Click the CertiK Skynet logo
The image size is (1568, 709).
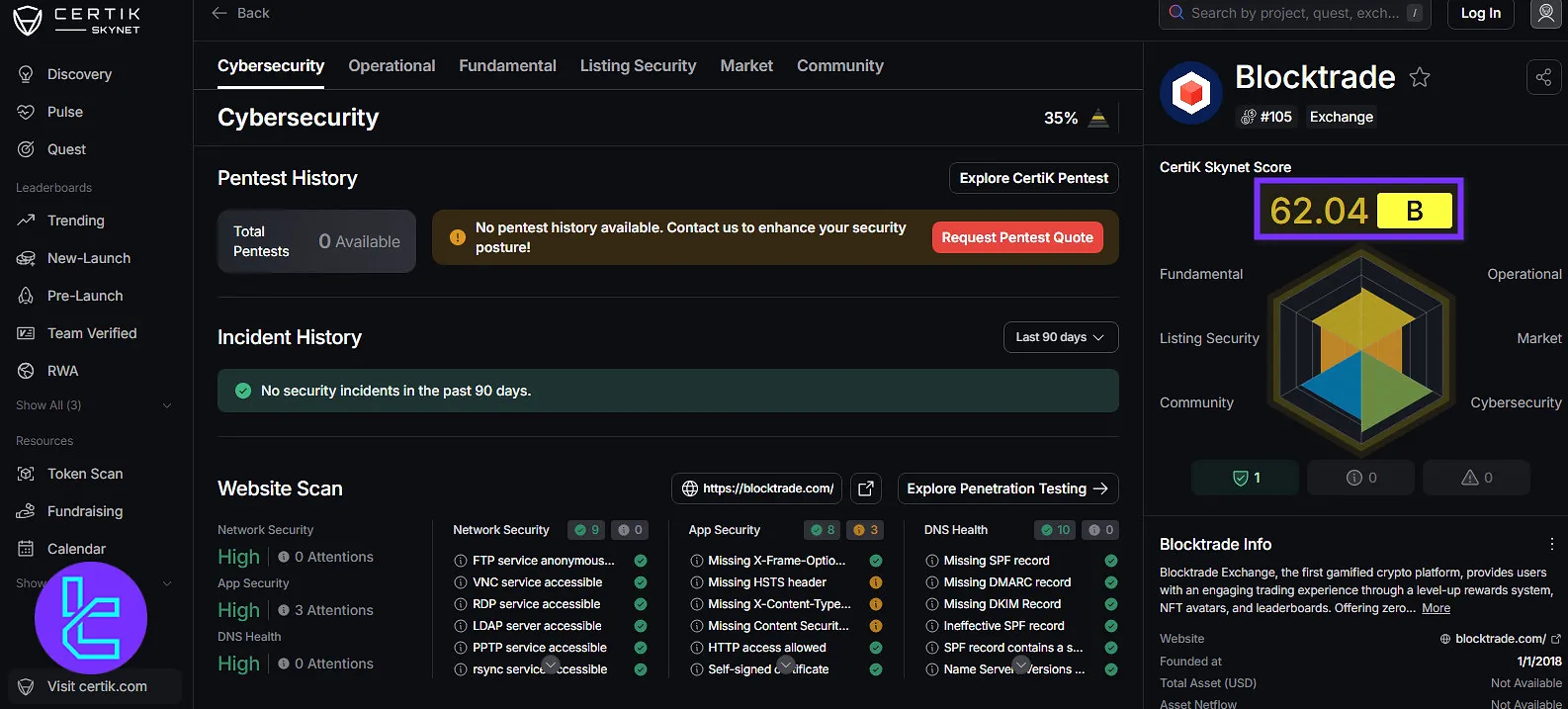(x=77, y=20)
